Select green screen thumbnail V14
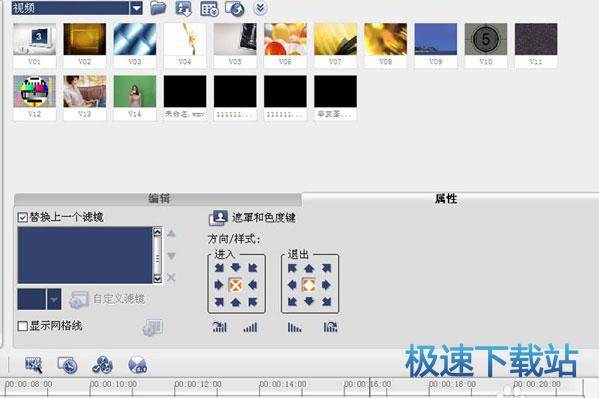This screenshot has width=599, height=398. [135, 97]
